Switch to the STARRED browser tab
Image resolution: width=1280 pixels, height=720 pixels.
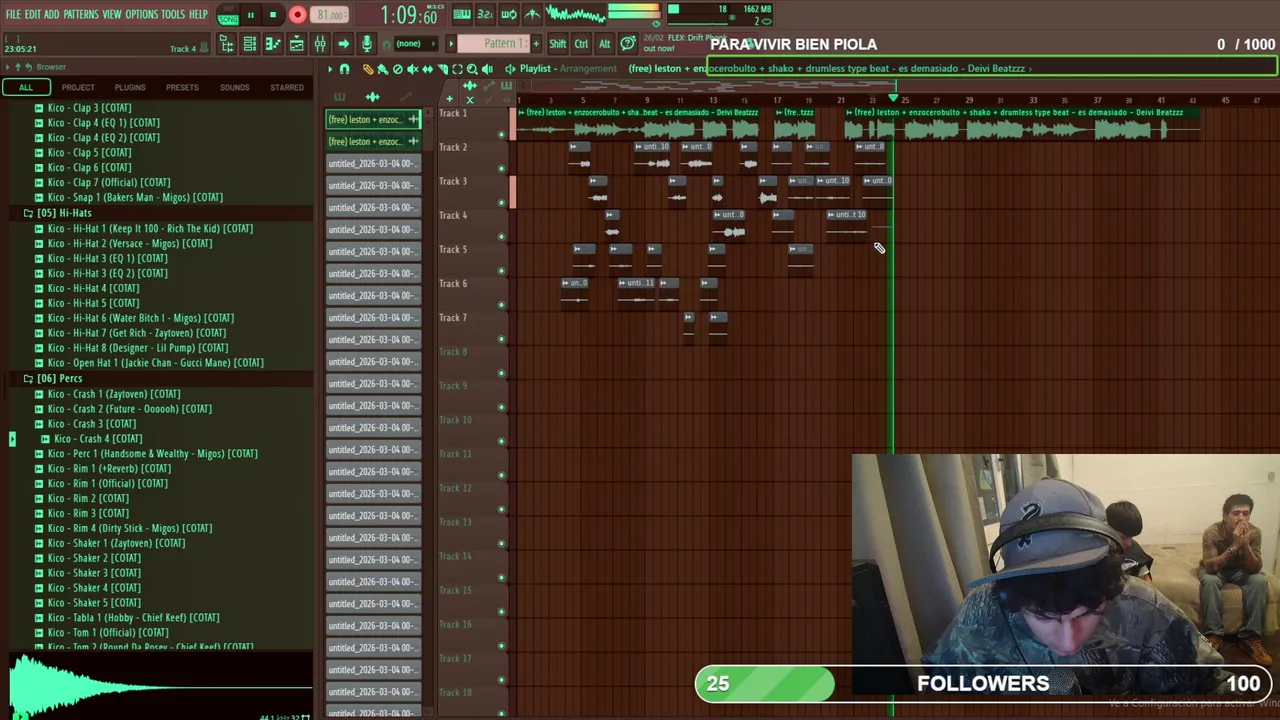tap(287, 87)
